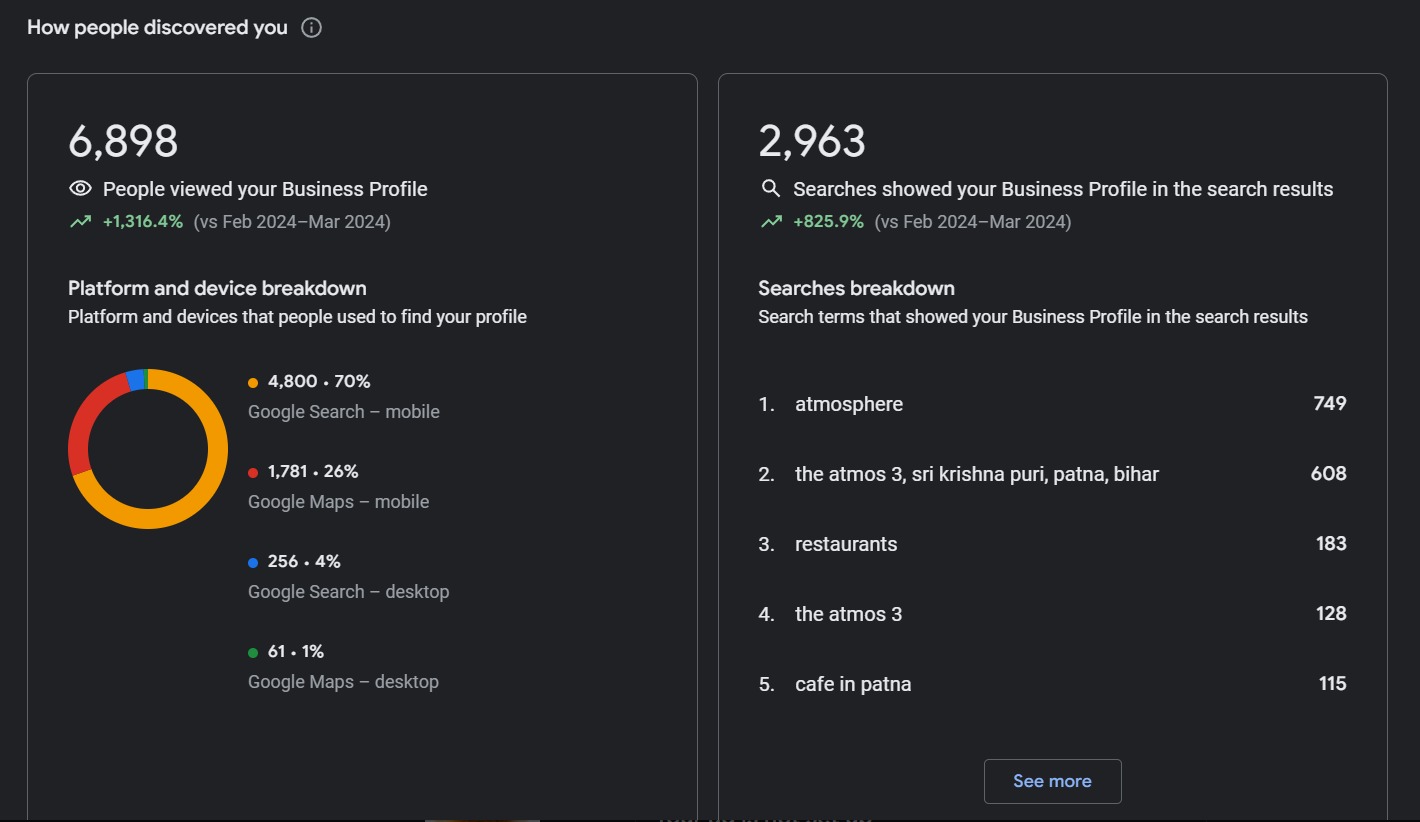1420x822 pixels.
Task: Click the 6,898 profile views total
Action: (123, 141)
